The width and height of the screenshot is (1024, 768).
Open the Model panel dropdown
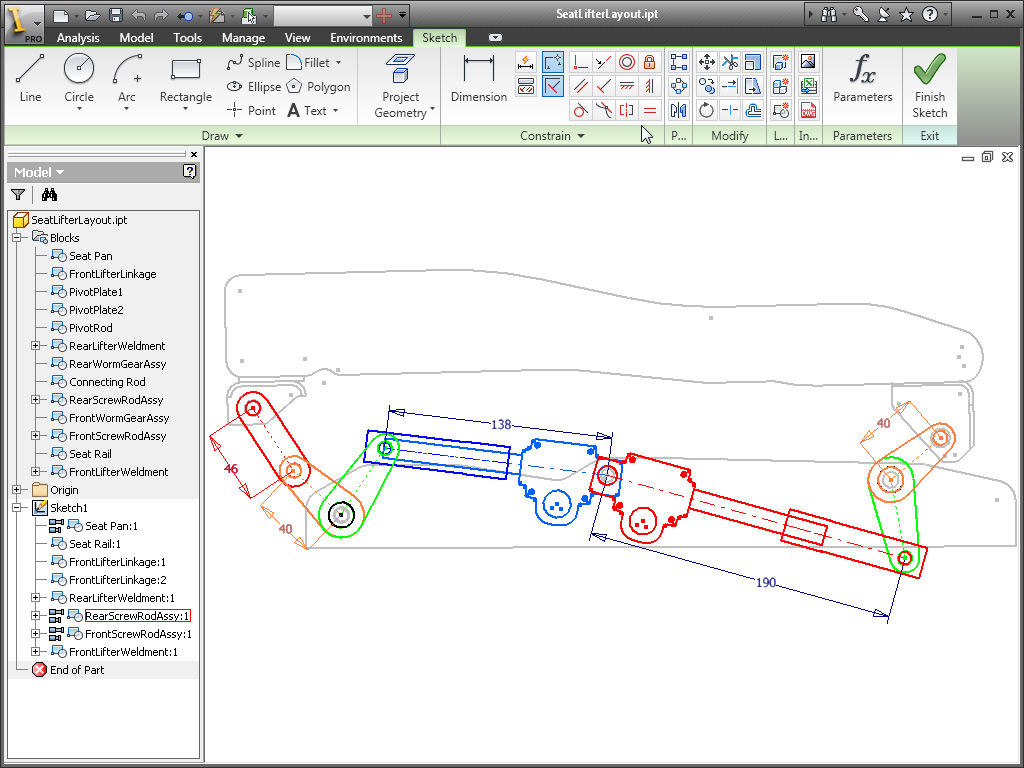(58, 171)
